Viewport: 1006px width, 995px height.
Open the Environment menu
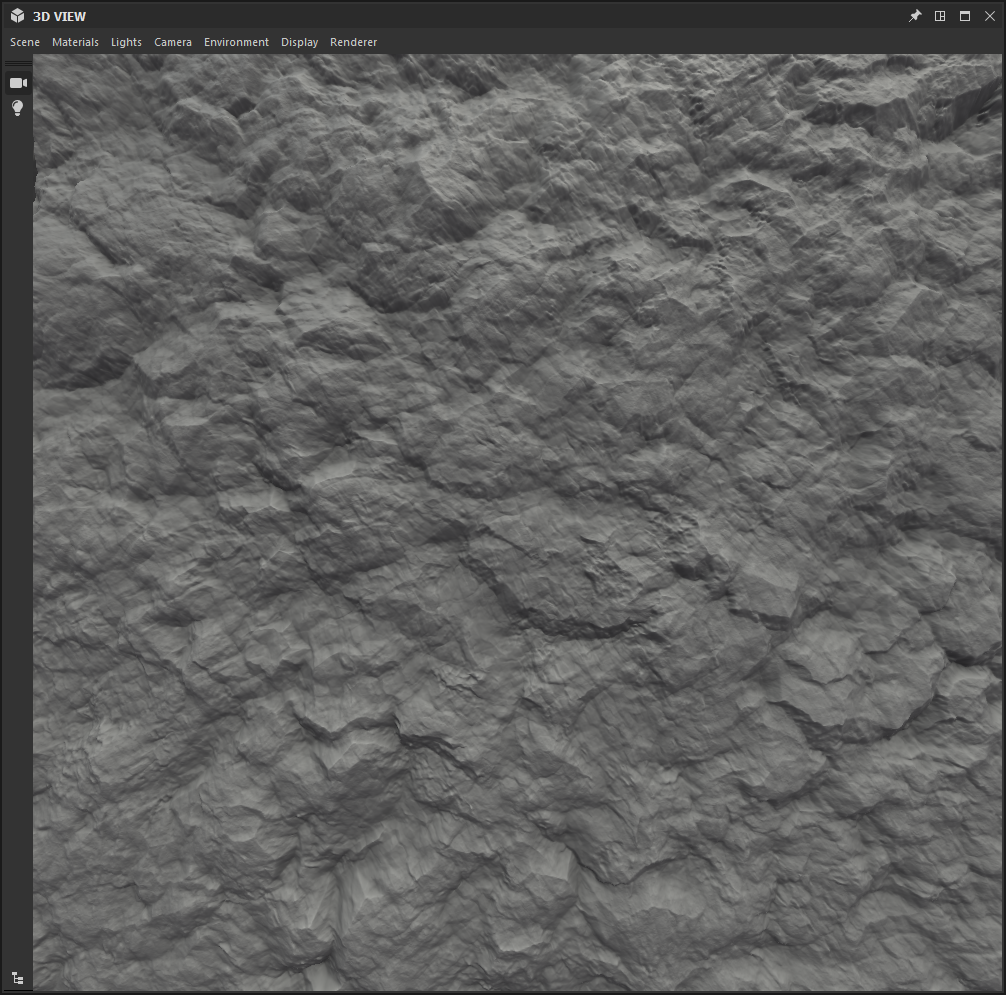236,42
